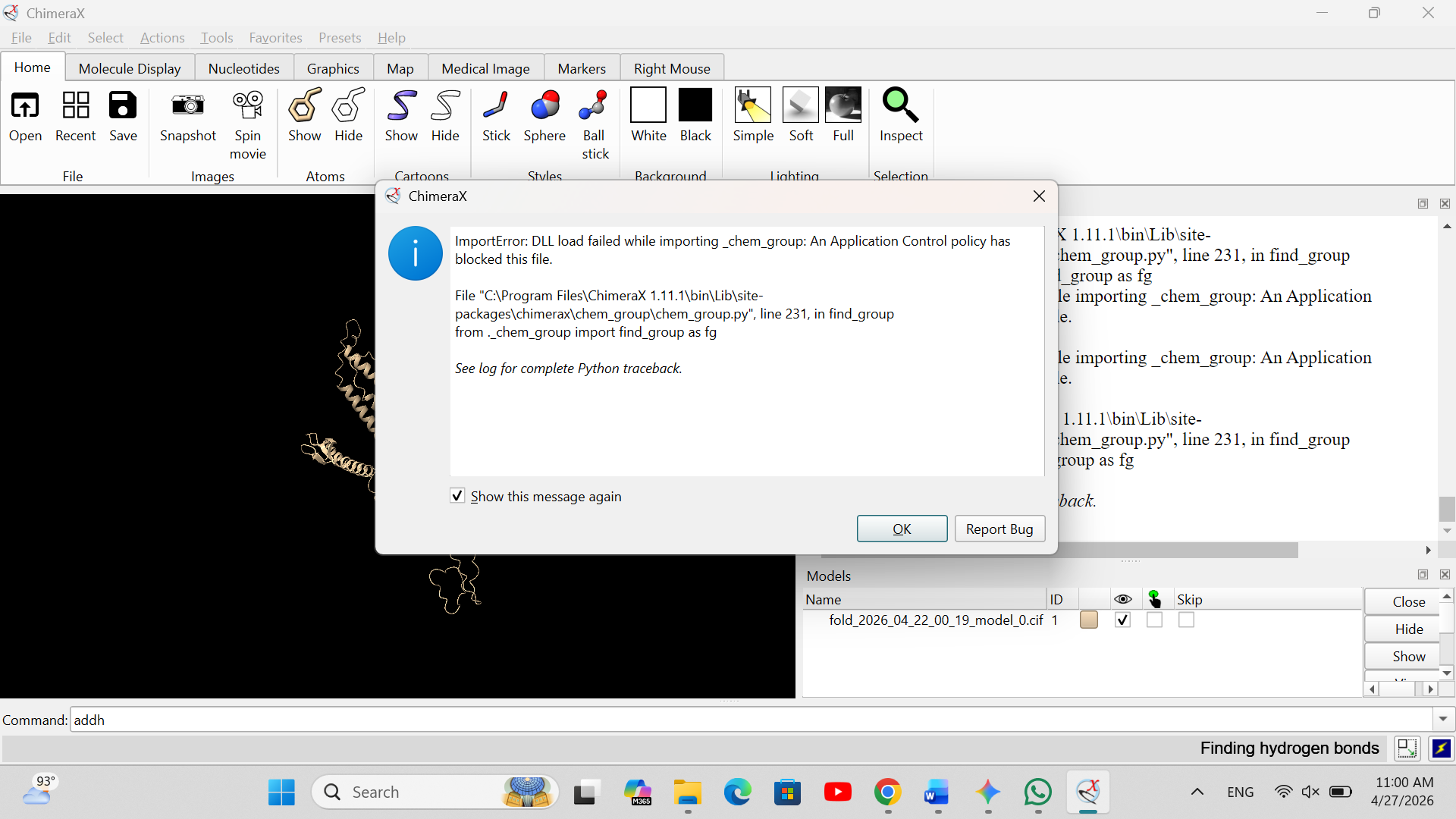
Task: Select the Sphere style icon
Action: point(544,106)
